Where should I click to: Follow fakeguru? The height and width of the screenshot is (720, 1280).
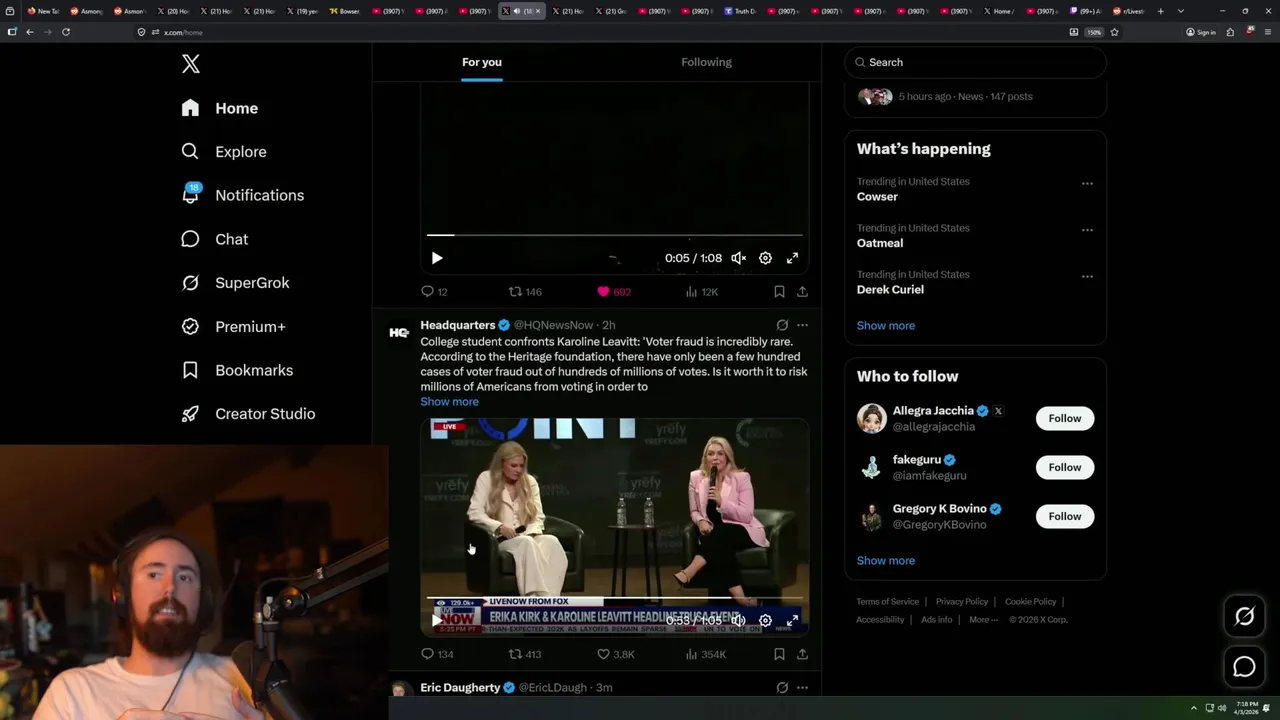(x=1065, y=467)
